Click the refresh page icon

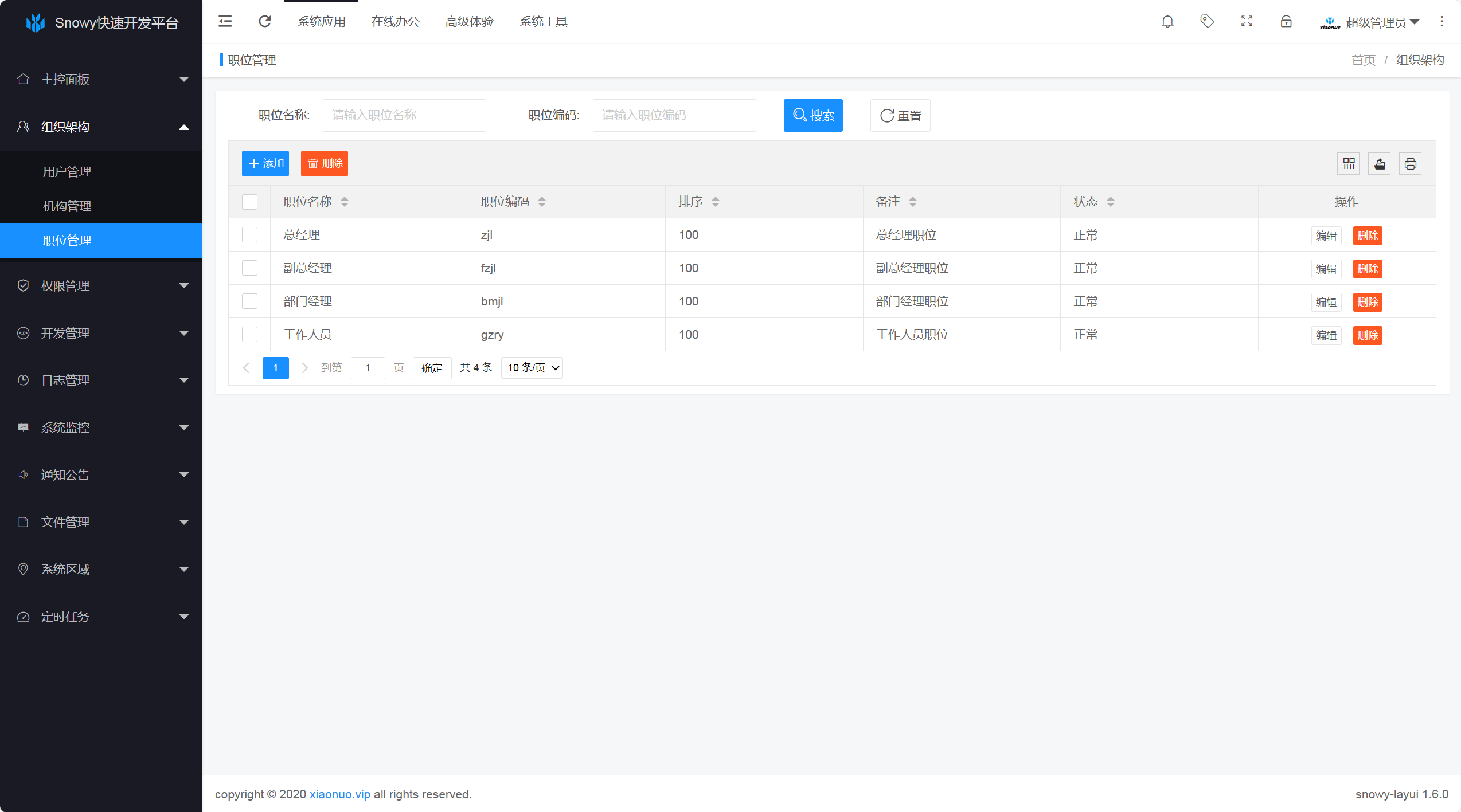point(264,22)
